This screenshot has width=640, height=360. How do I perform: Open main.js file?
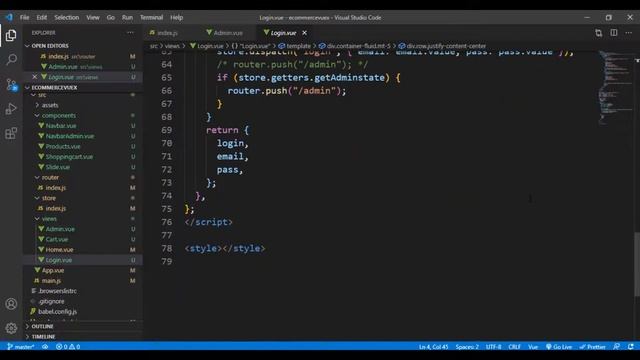(x=51, y=281)
